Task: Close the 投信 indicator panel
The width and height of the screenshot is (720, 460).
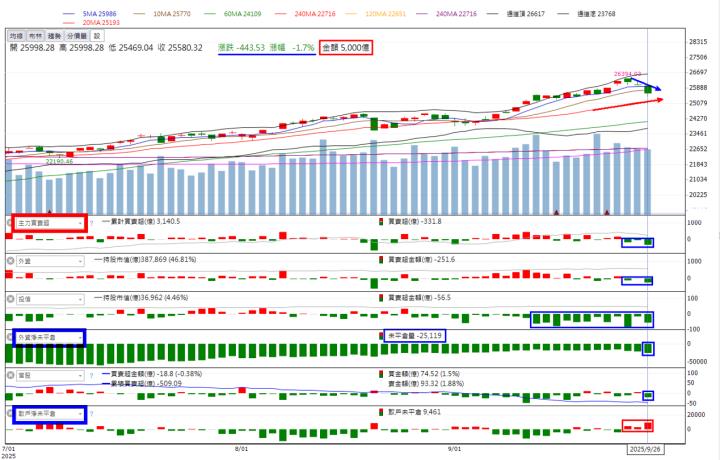Action: tap(11, 298)
